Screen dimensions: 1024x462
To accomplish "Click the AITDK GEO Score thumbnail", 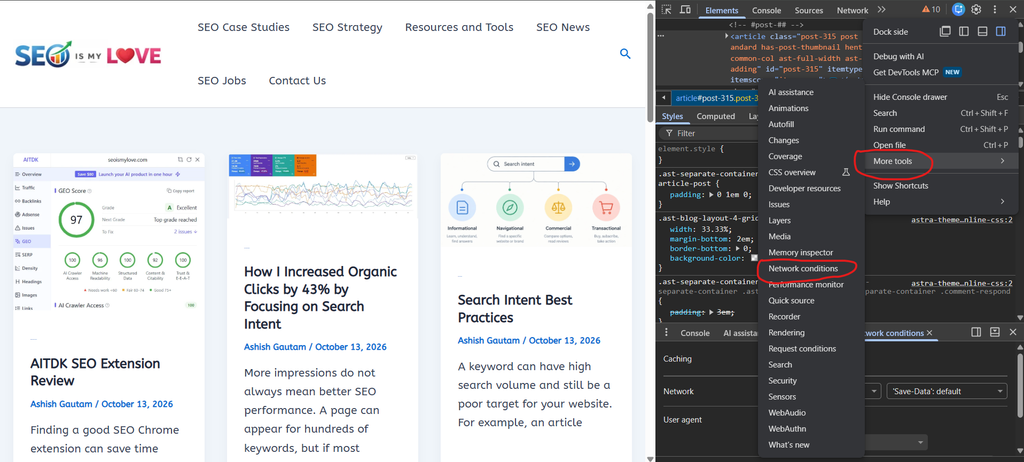I will [109, 231].
